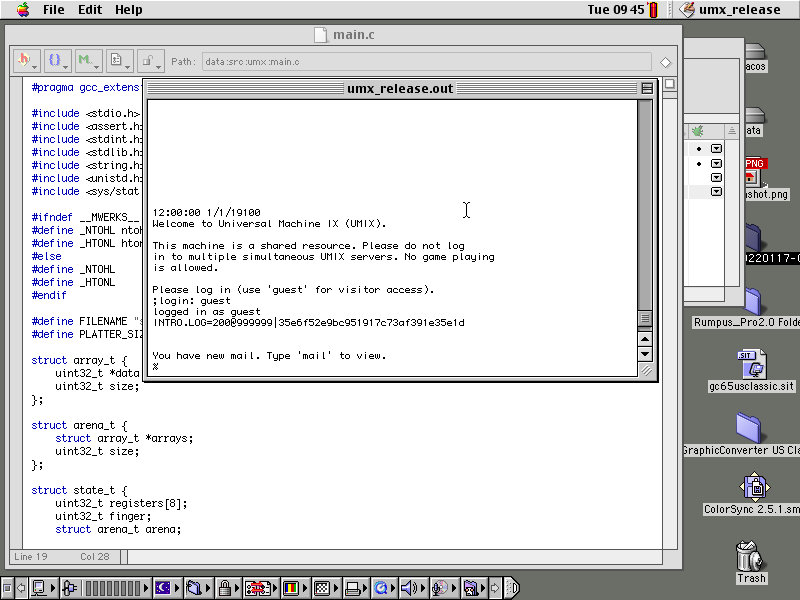Screen dimensions: 800x600
Task: Click the main.c document icon in title bar
Action: (x=320, y=35)
